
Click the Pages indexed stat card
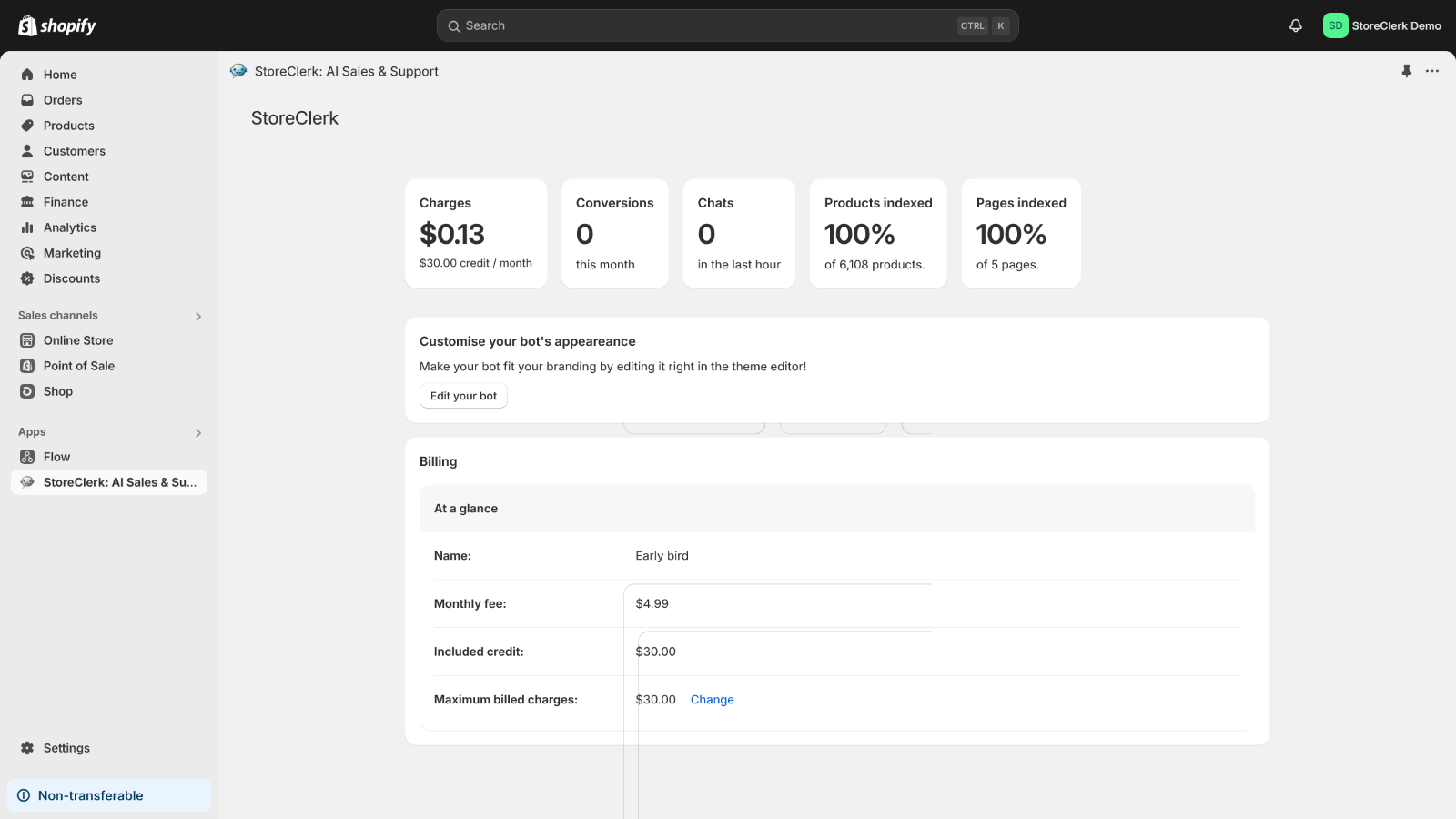pos(1021,234)
